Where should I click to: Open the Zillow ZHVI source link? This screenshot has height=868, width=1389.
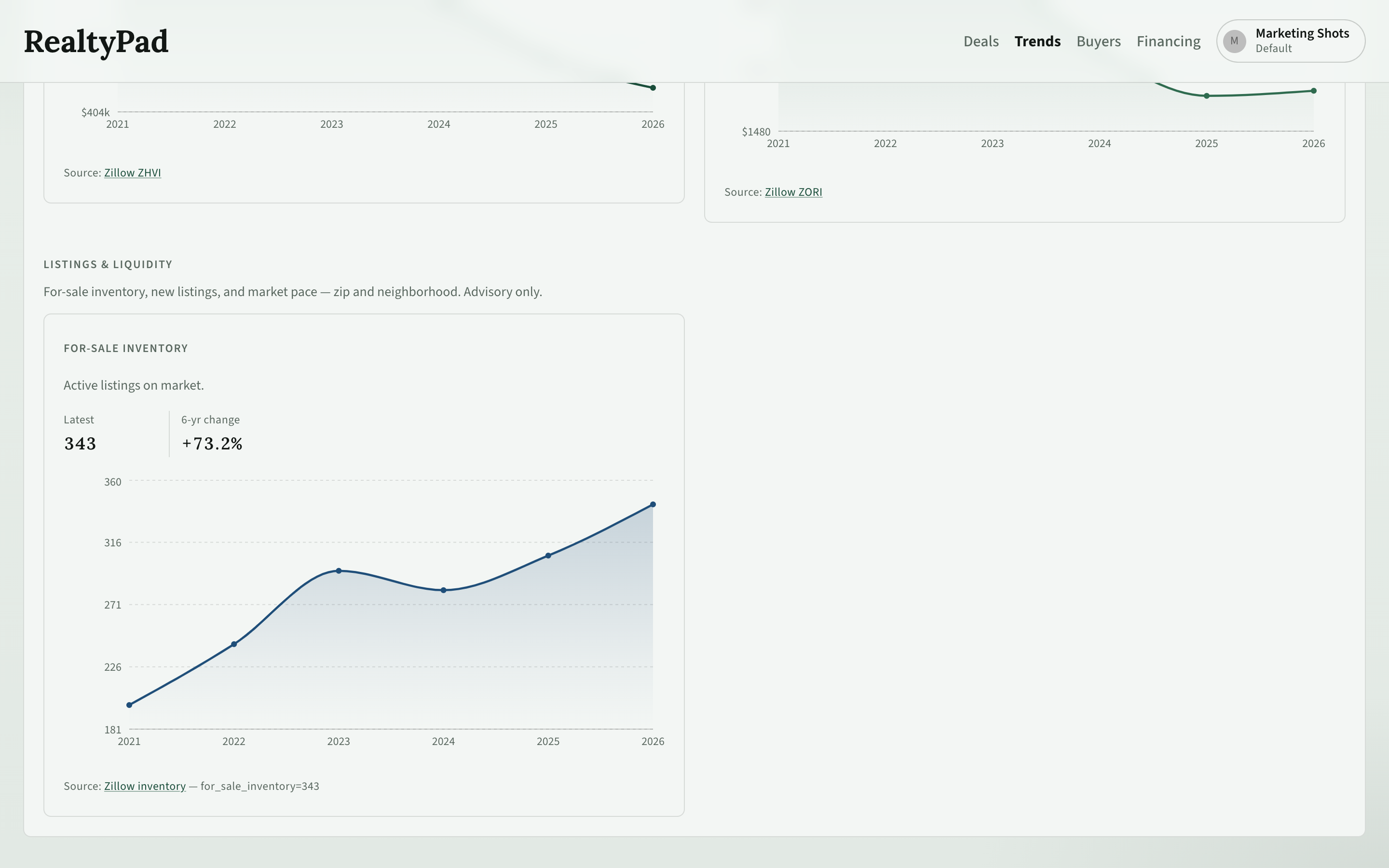133,173
